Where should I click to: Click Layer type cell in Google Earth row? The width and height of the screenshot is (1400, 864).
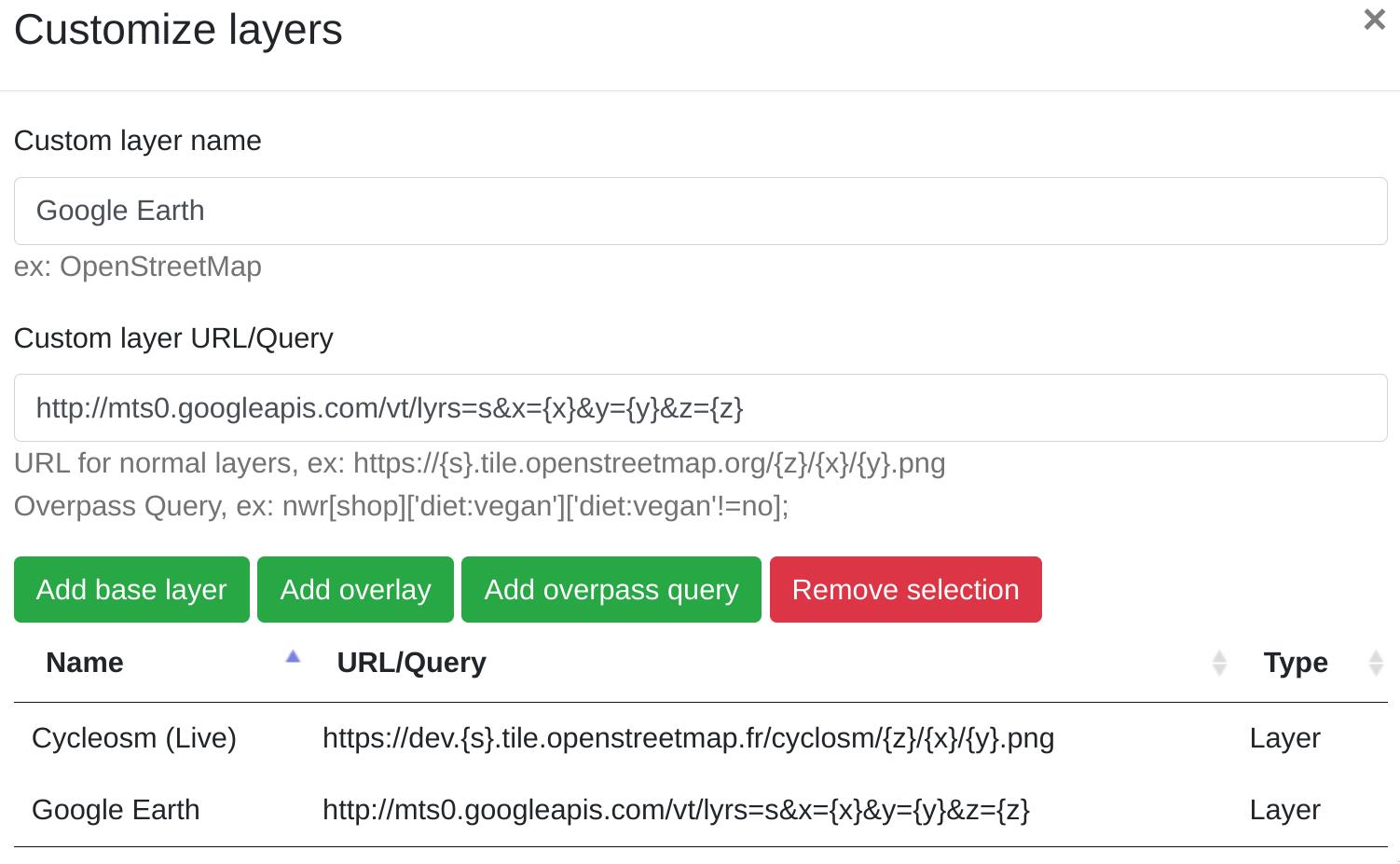pos(1284,810)
